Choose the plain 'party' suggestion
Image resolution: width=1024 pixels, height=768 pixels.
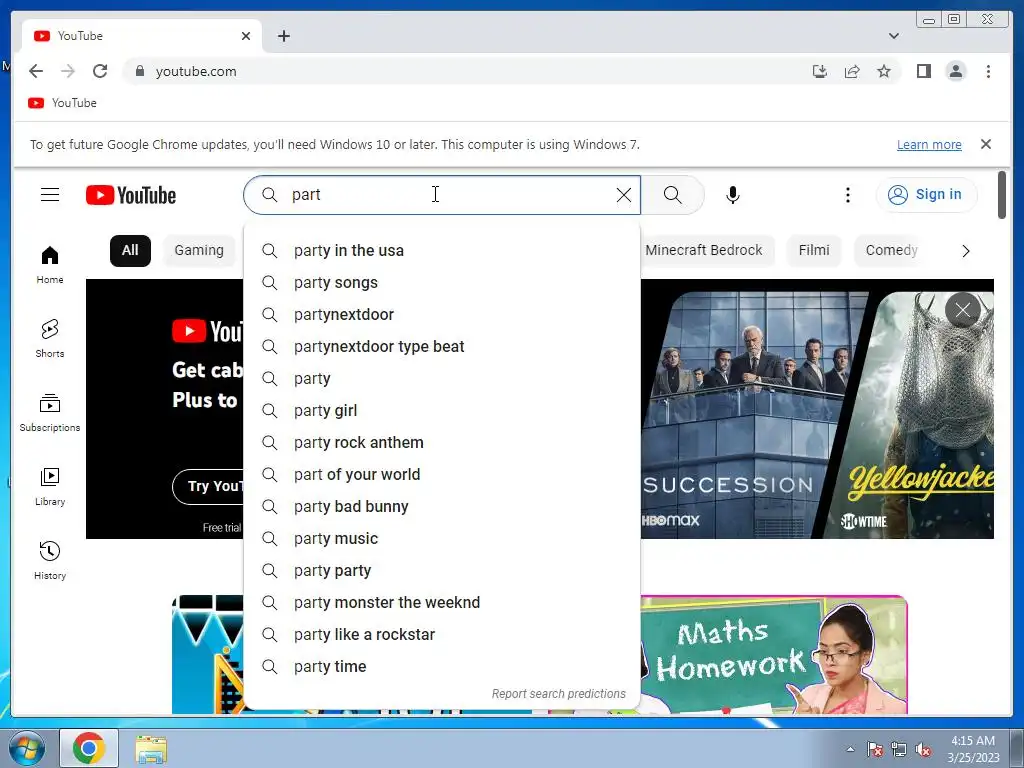point(441,379)
